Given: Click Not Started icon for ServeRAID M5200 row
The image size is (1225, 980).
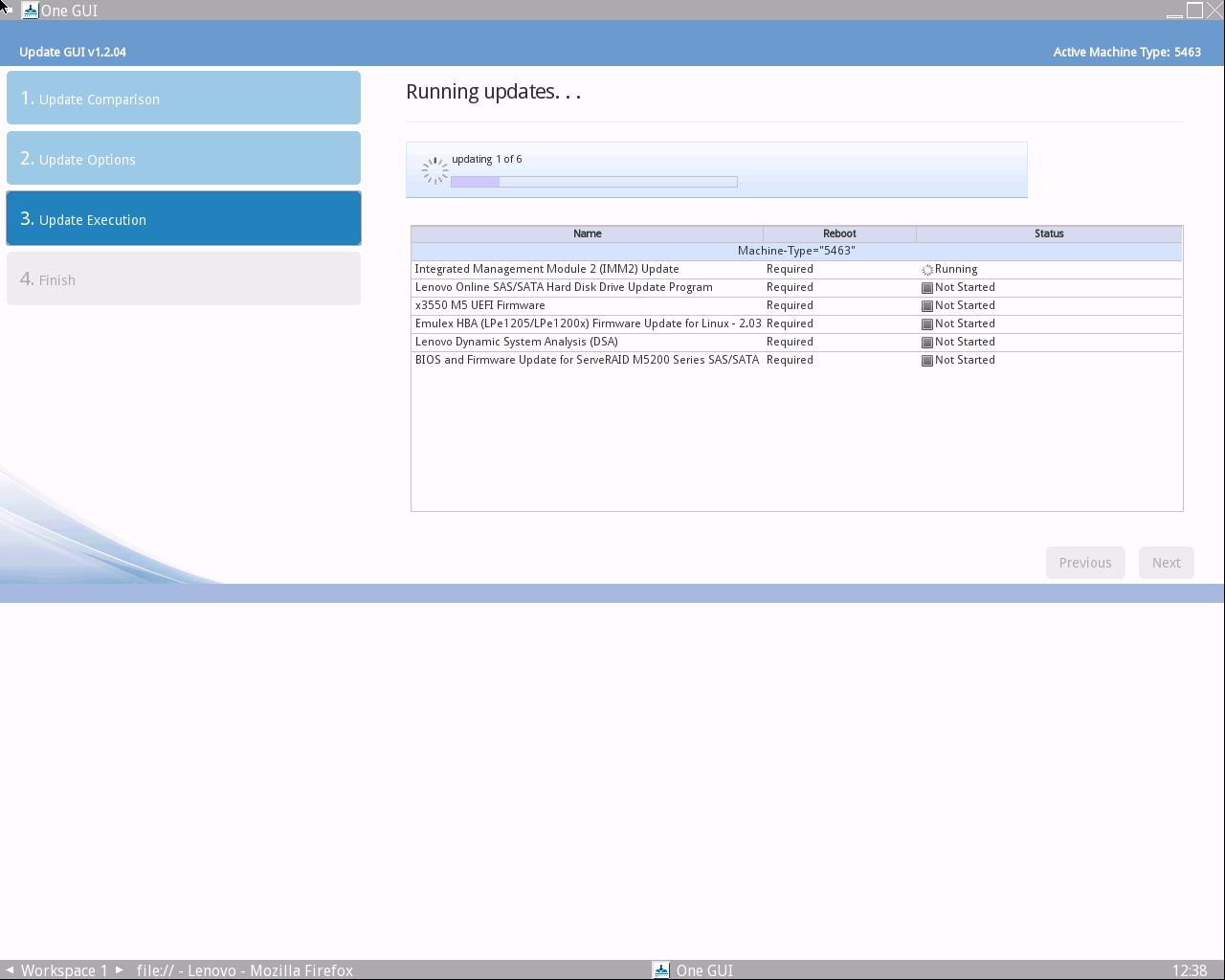Looking at the screenshot, I should click(x=926, y=361).
